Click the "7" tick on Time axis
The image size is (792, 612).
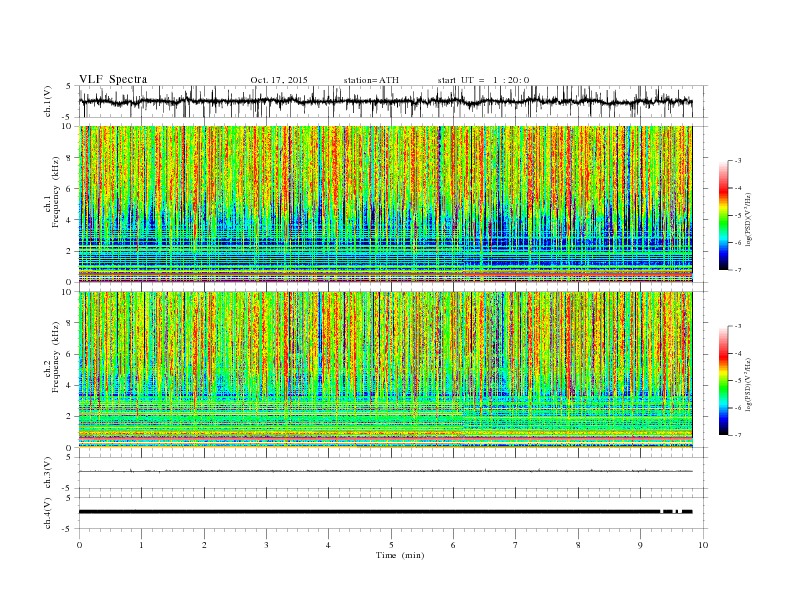pos(516,545)
